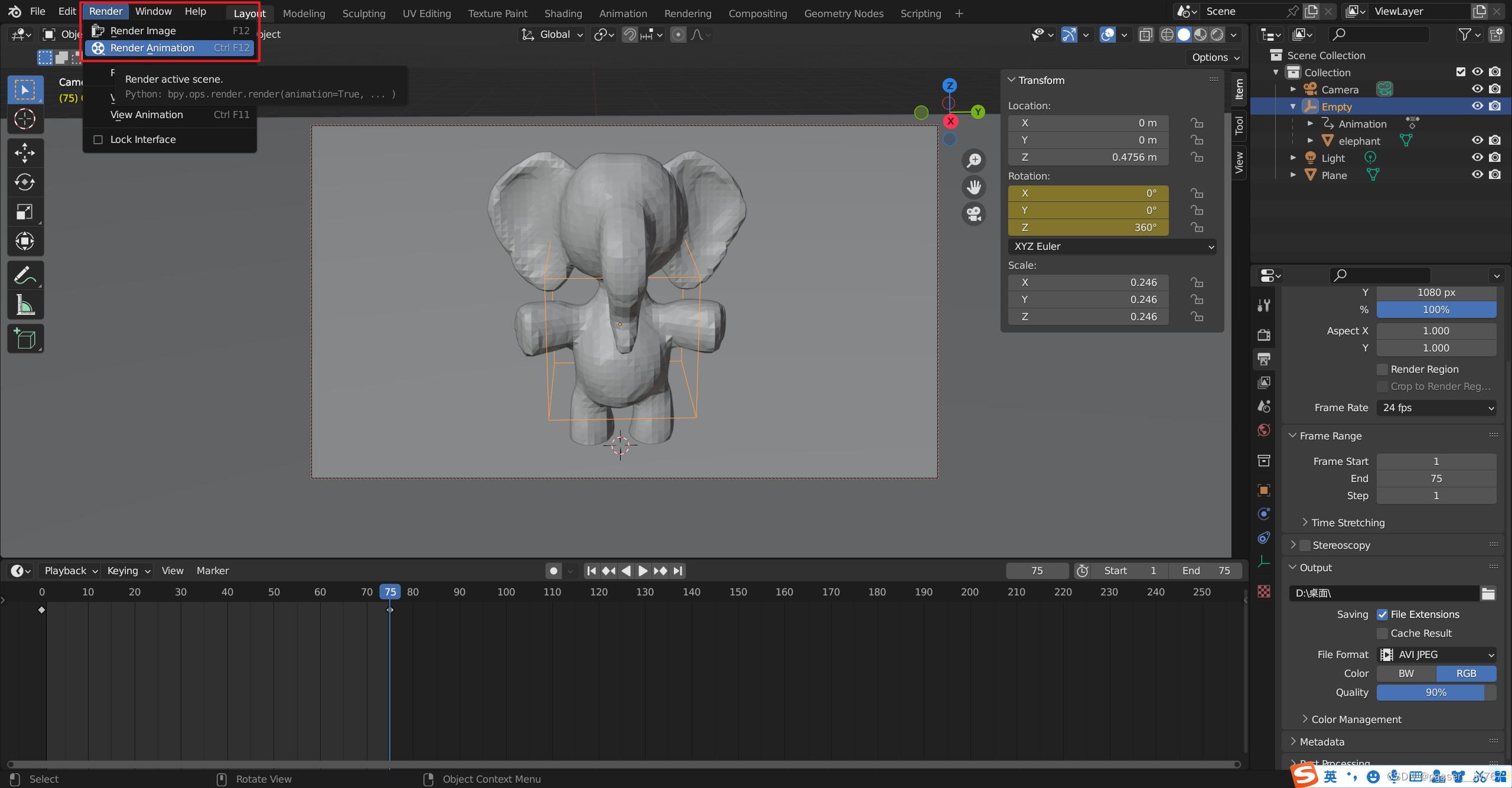The height and width of the screenshot is (788, 1512).
Task: Click the Quality 90% slider
Action: (1436, 692)
